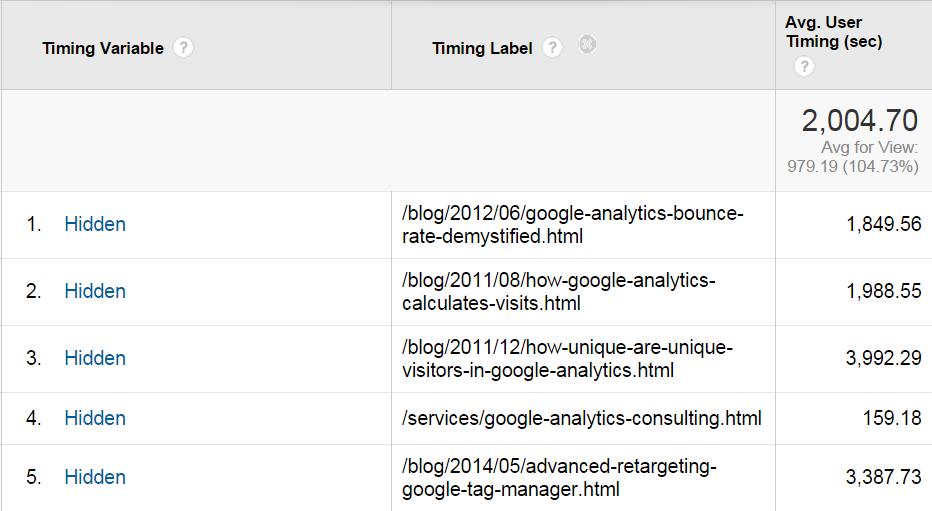Click the 159.18 timing value
Image resolution: width=932 pixels, height=511 pixels.
tap(892, 418)
